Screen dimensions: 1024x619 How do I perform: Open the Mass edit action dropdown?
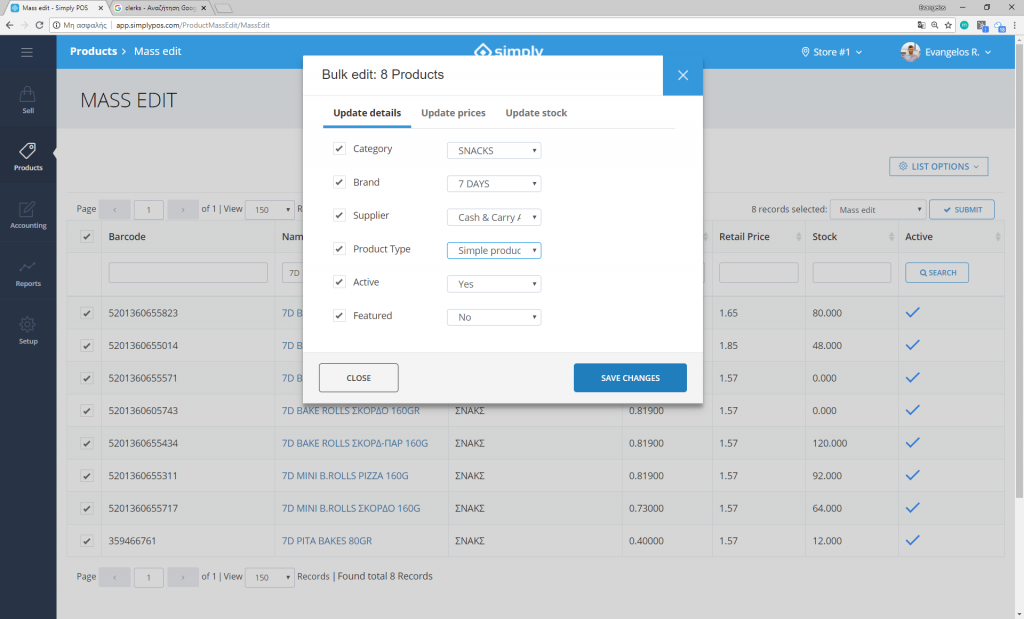click(877, 209)
